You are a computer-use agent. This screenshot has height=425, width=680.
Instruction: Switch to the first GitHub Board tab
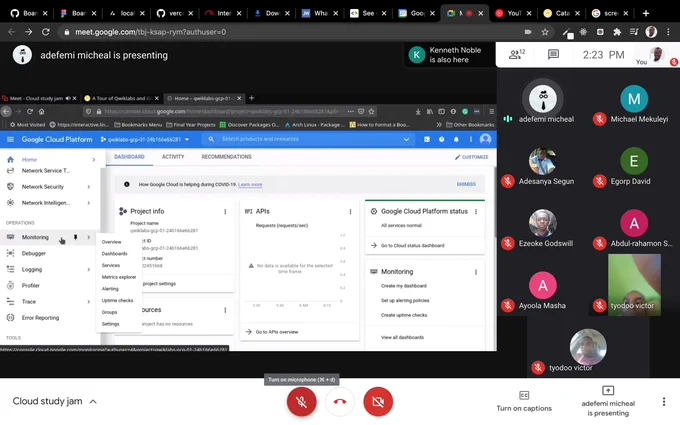[29, 13]
